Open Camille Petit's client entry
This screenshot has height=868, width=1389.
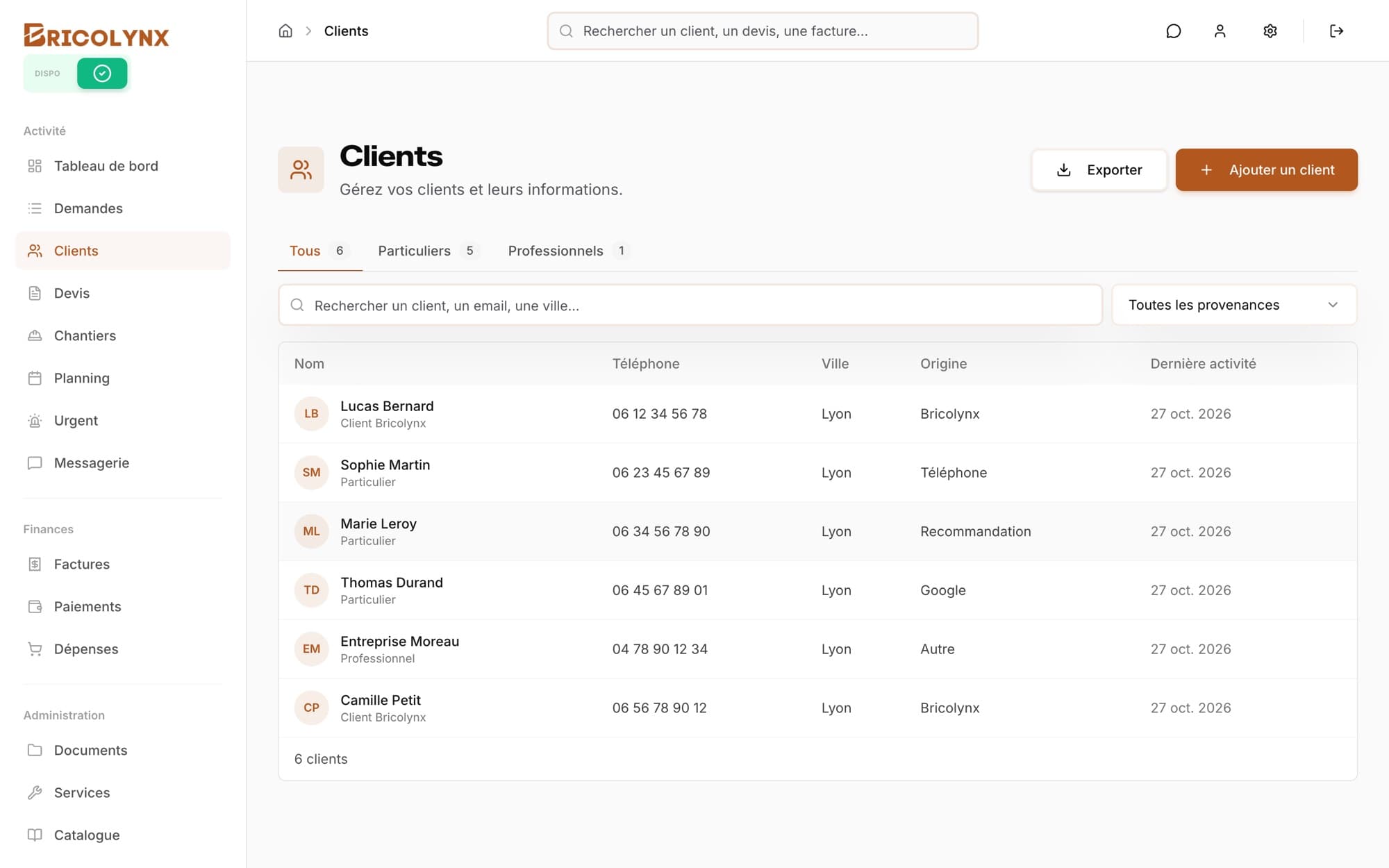[817, 708]
